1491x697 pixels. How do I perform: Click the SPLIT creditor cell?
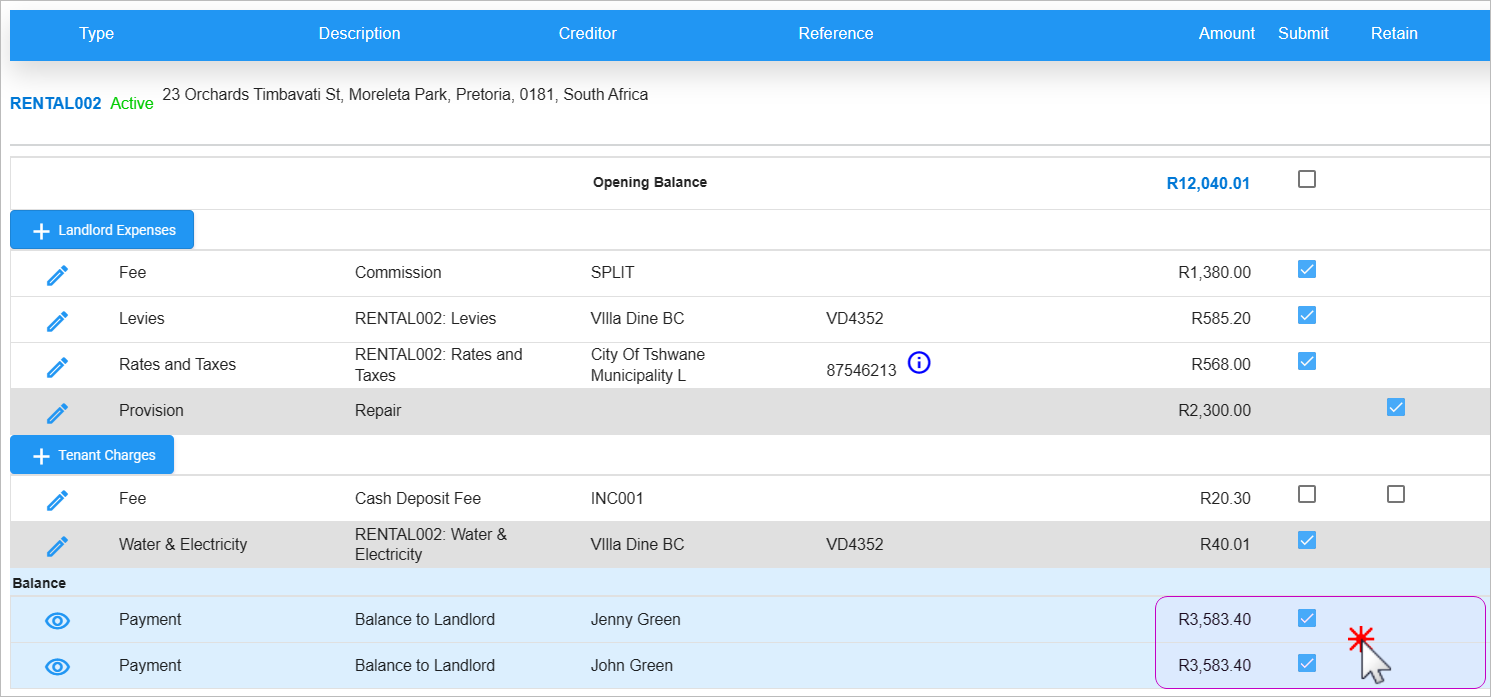click(613, 273)
